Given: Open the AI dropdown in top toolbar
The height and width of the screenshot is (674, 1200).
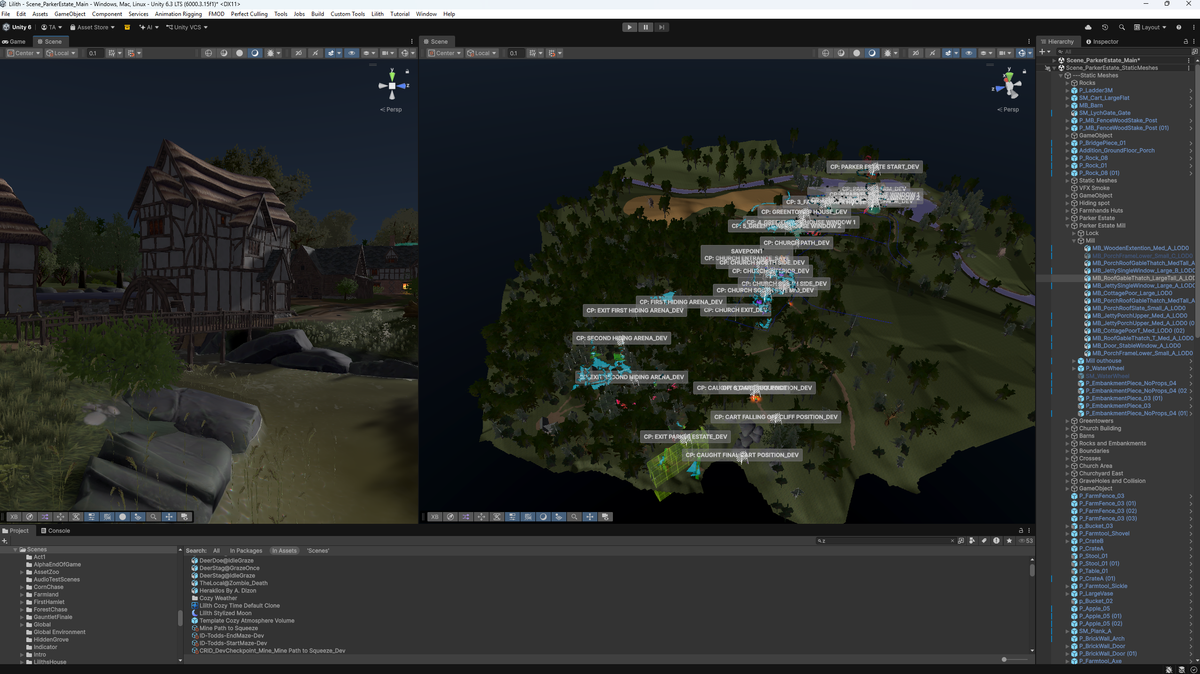Looking at the screenshot, I should tap(151, 27).
